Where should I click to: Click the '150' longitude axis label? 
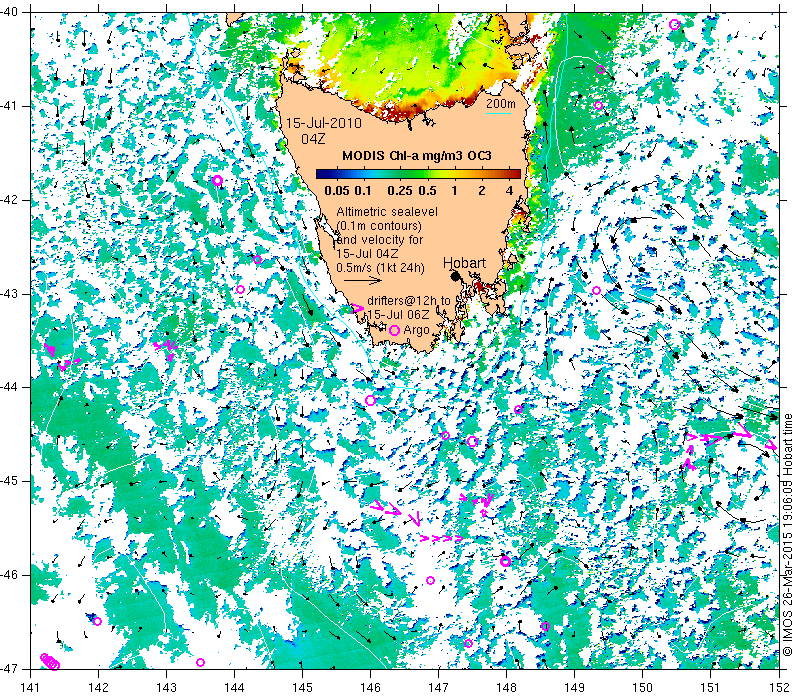[643, 688]
